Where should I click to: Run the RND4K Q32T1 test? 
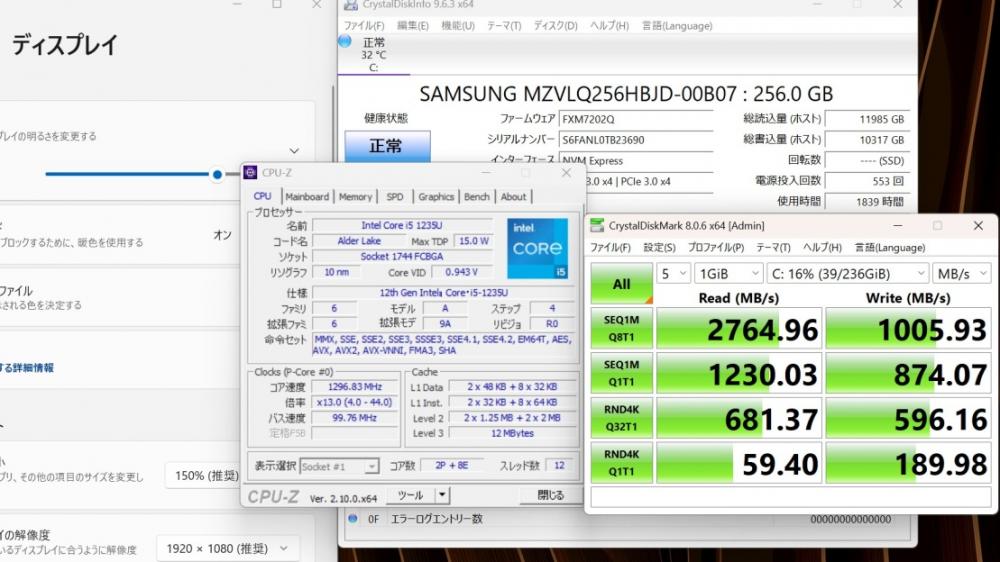pyautogui.click(x=621, y=417)
